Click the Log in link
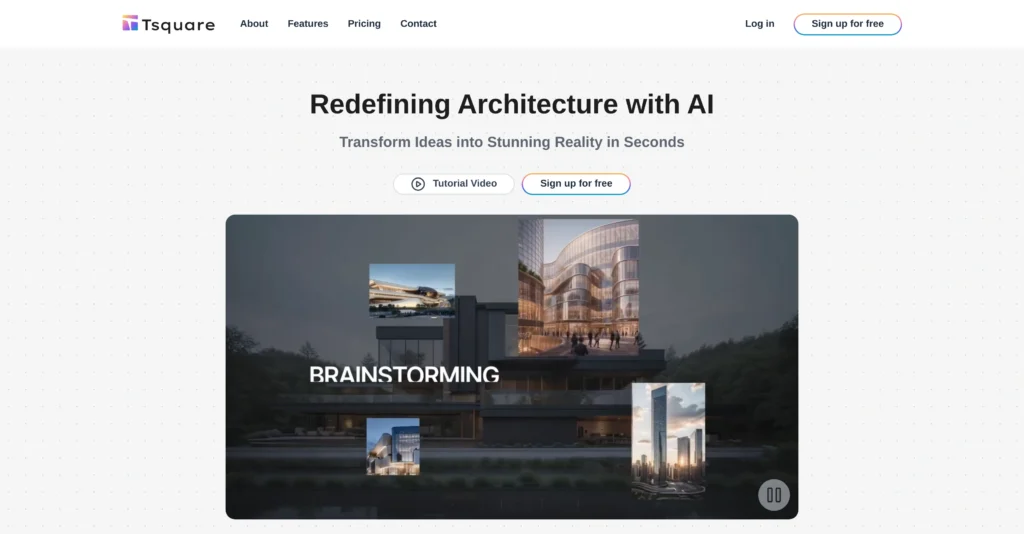The height and width of the screenshot is (534, 1024). tap(759, 23)
